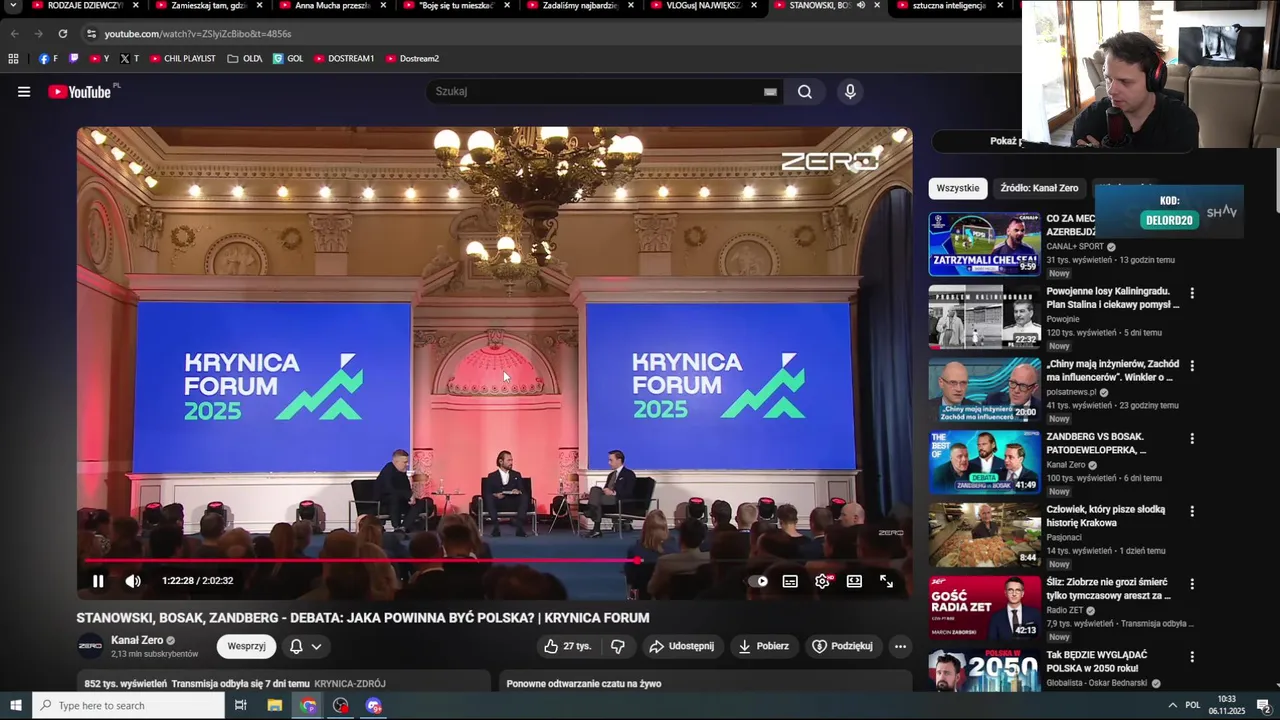Select the Wszystkie filter chip

pos(958,188)
